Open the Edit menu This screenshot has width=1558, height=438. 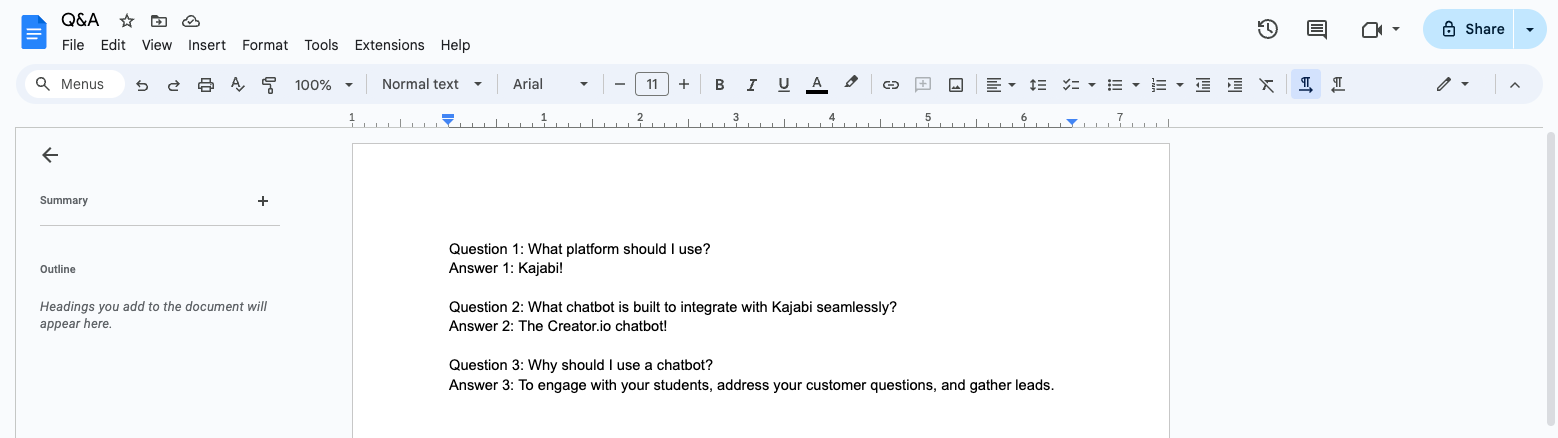(x=113, y=45)
